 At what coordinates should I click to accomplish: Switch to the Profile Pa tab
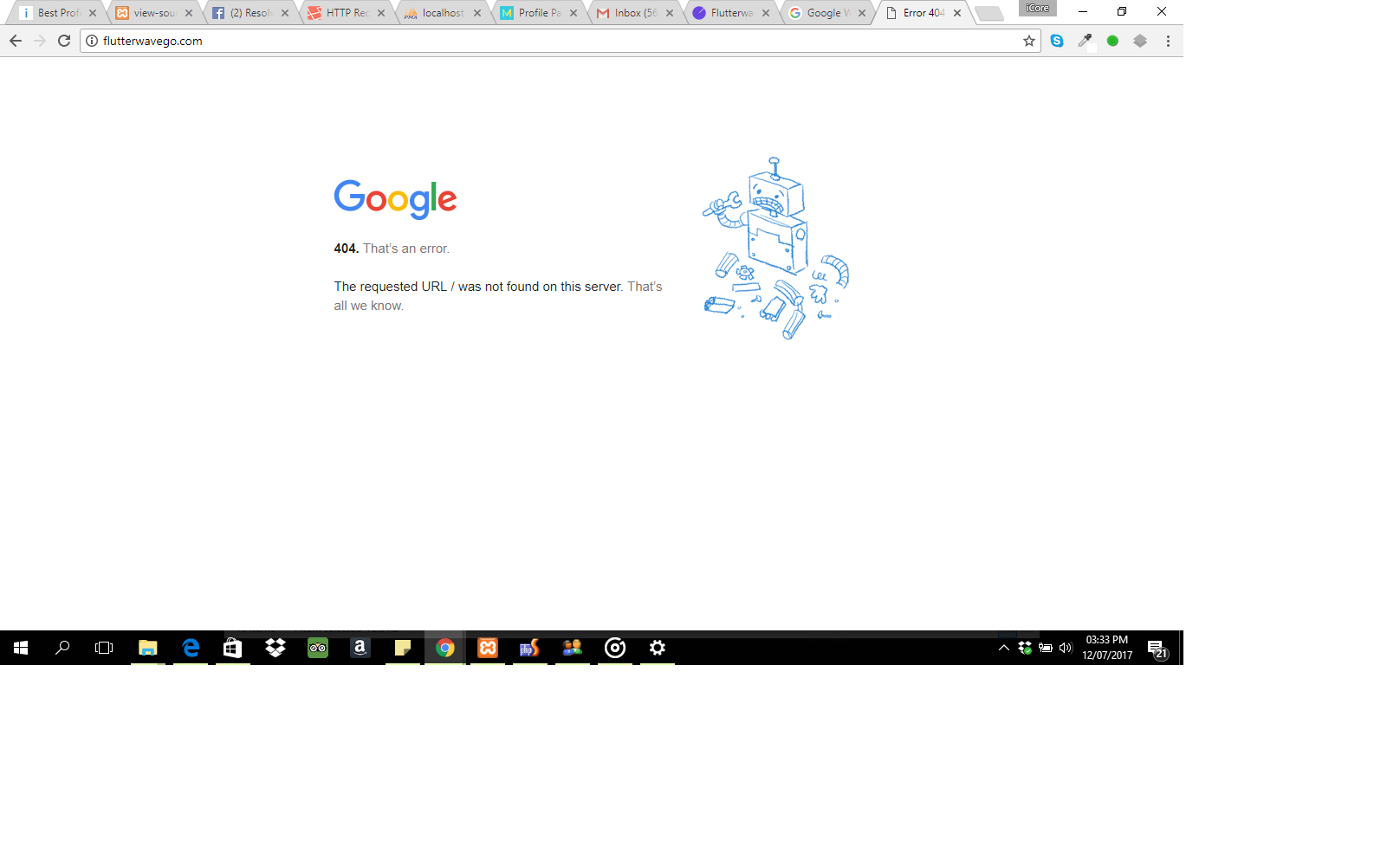[538, 13]
